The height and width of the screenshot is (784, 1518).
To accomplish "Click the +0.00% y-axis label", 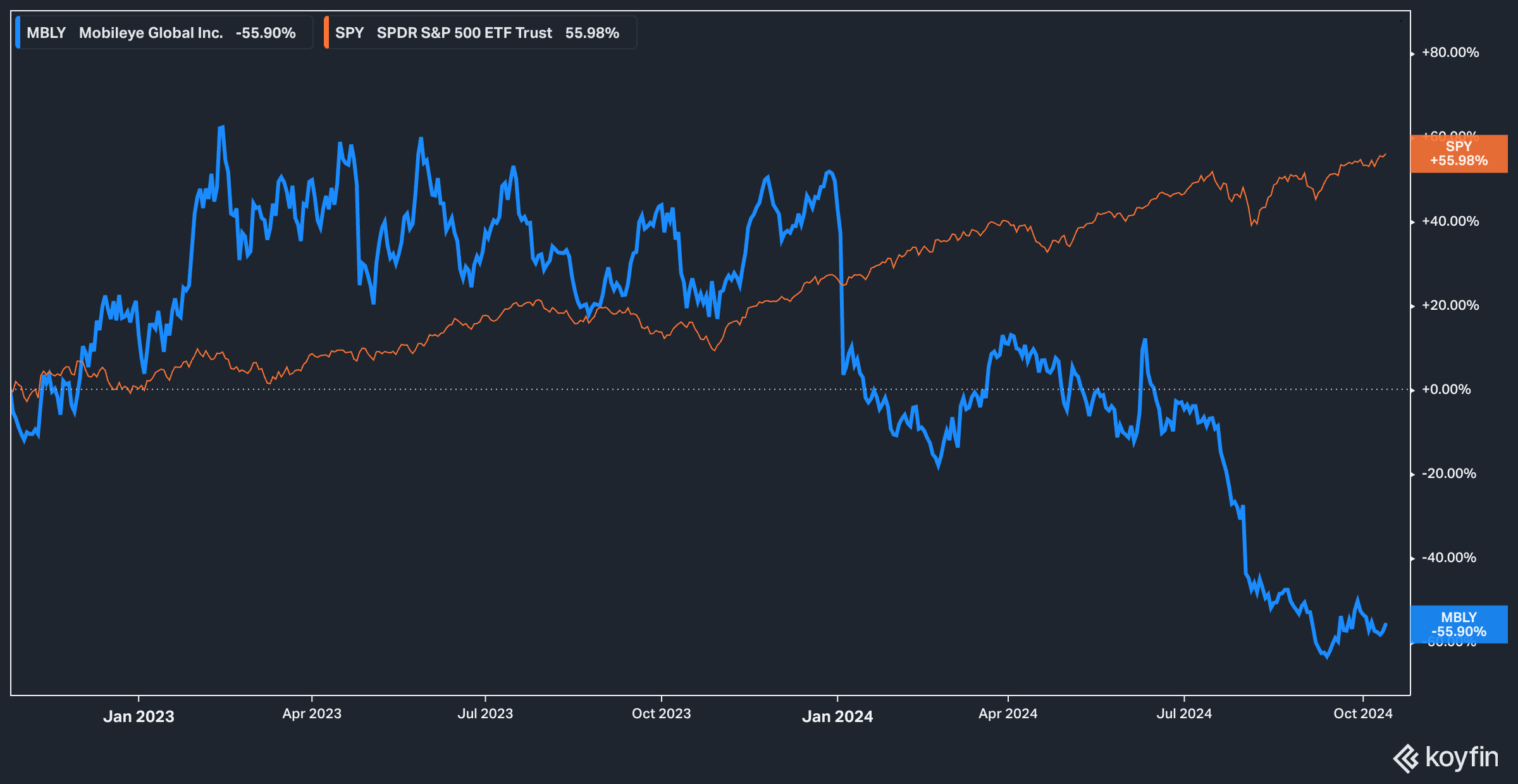I will coord(1447,389).
